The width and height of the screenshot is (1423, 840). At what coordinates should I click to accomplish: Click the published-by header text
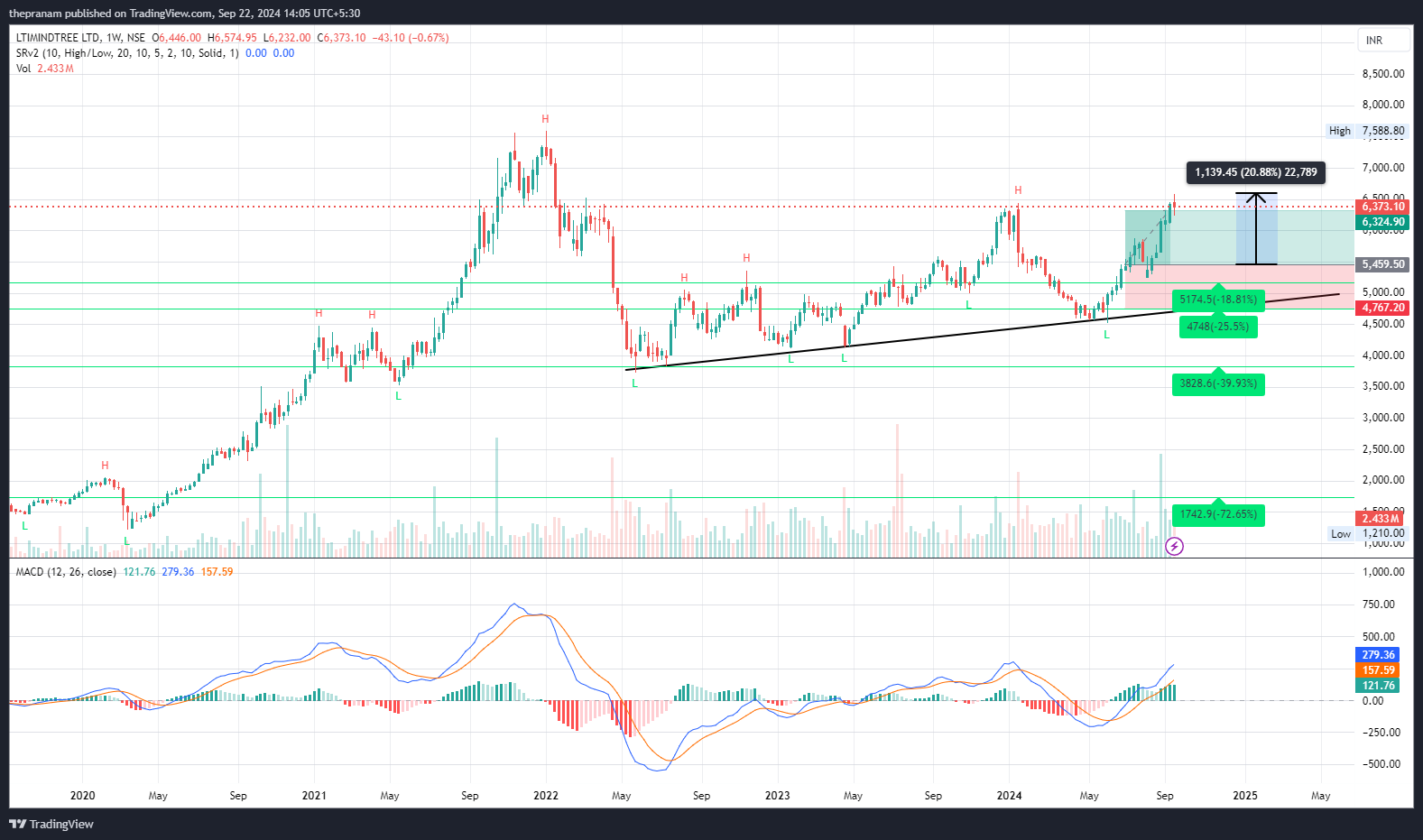185,14
